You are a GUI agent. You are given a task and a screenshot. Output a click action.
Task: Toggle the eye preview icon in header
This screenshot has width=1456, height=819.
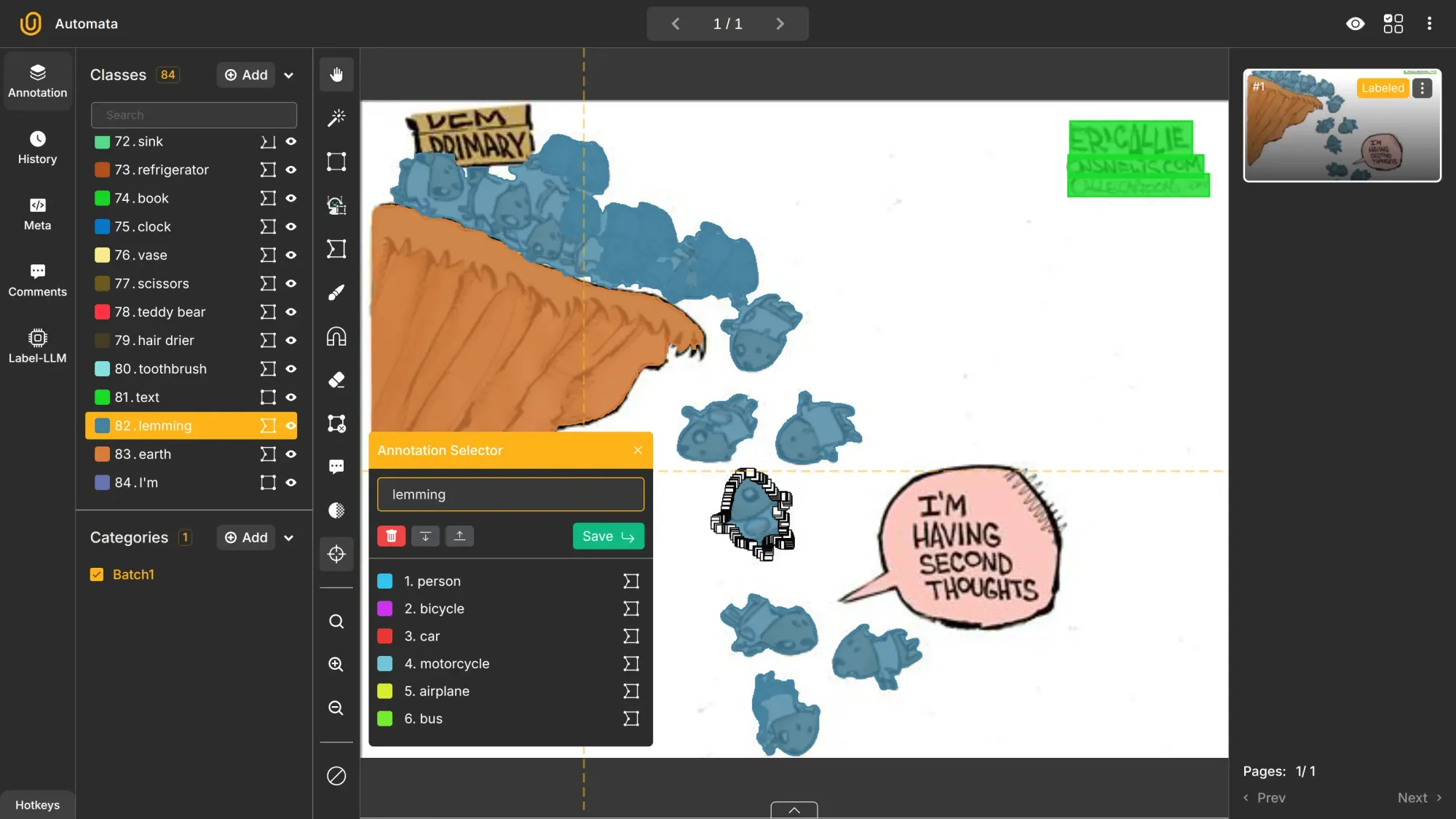coord(1356,24)
